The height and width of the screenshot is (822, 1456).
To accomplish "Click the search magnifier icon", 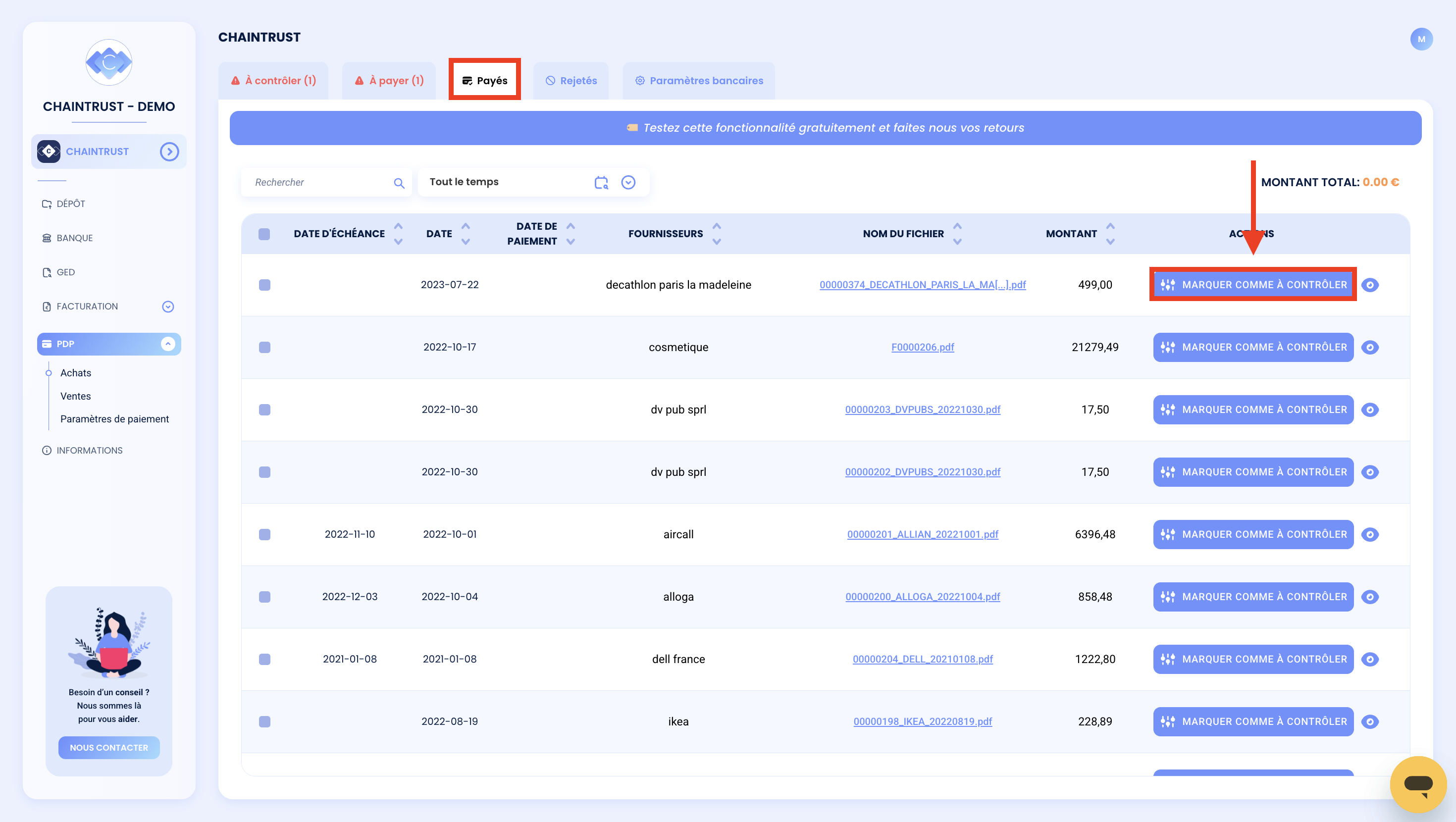I will pos(399,183).
